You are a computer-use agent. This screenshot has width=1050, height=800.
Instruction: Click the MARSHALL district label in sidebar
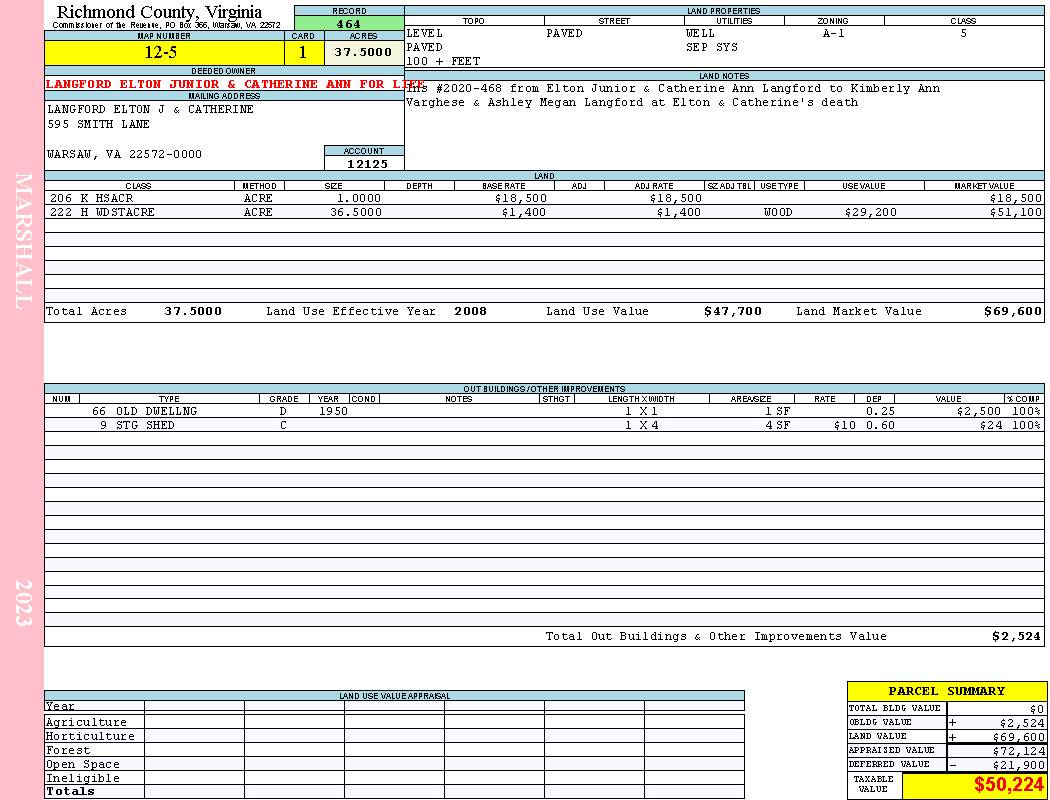[x=23, y=241]
